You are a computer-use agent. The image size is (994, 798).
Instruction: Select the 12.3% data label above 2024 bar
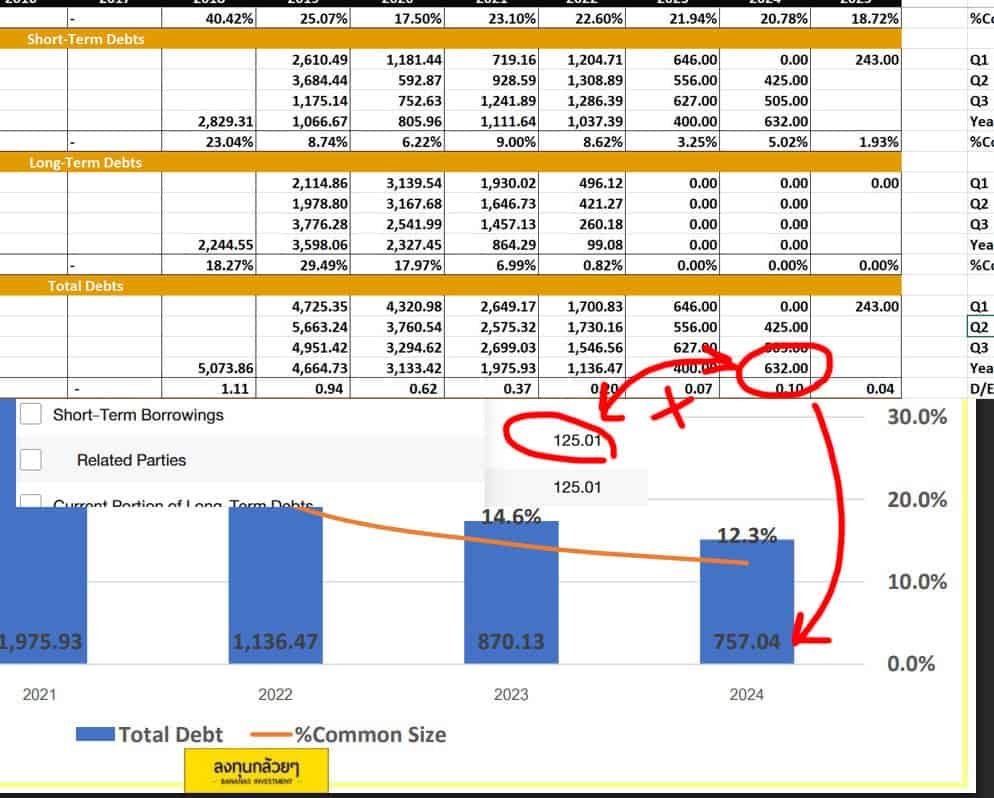click(746, 535)
